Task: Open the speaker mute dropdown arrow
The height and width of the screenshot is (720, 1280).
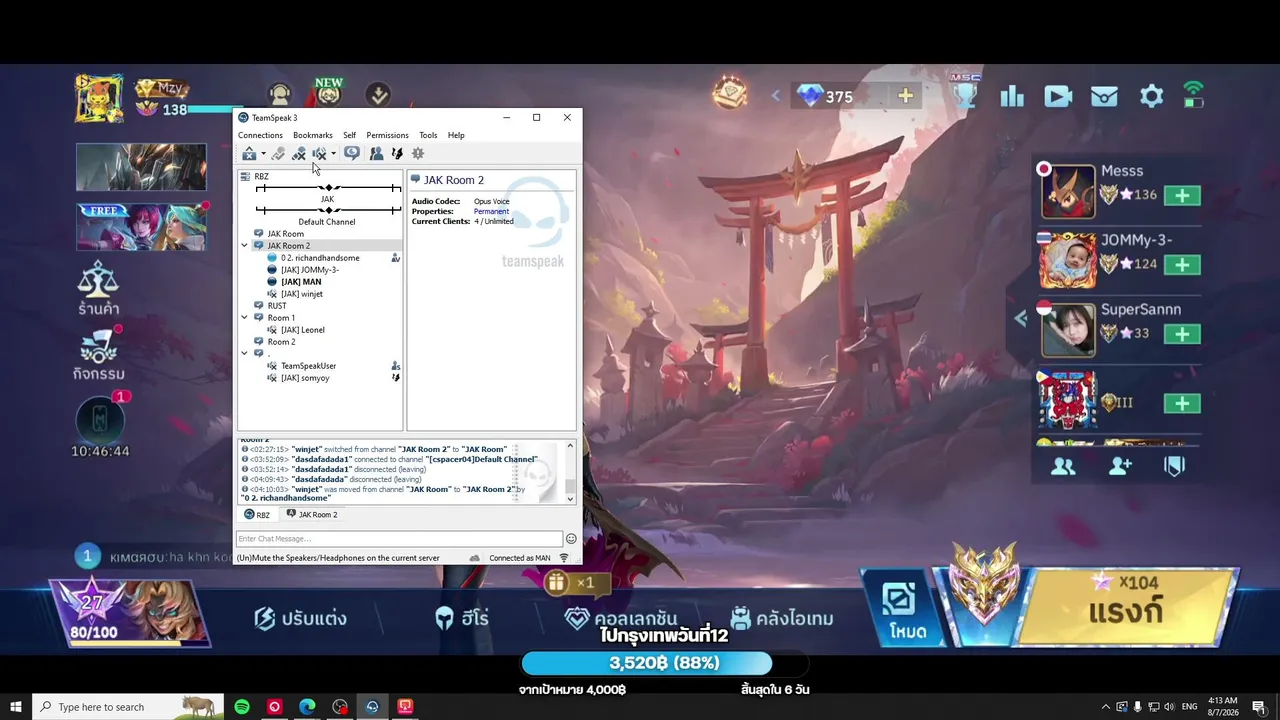Action: point(333,154)
